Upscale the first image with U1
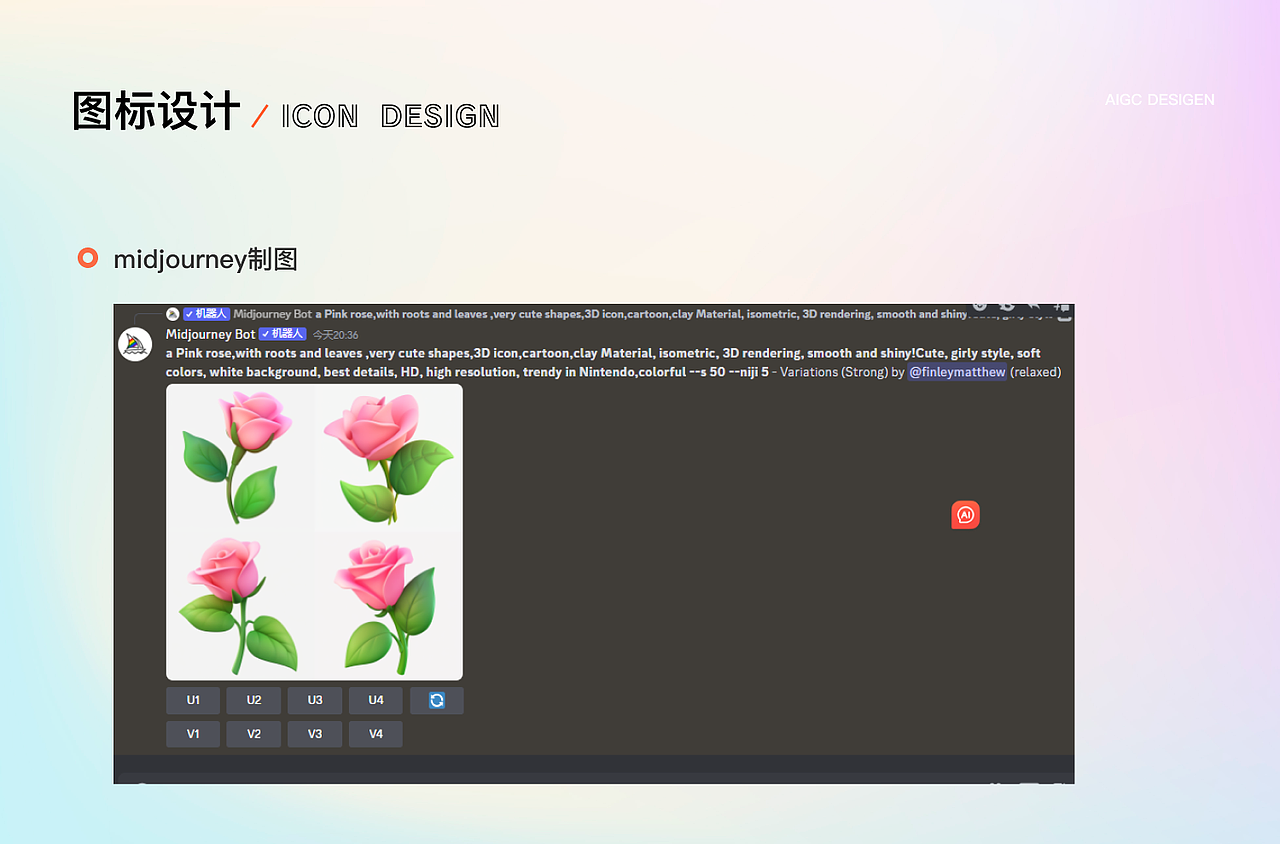This screenshot has height=844, width=1280. 193,700
